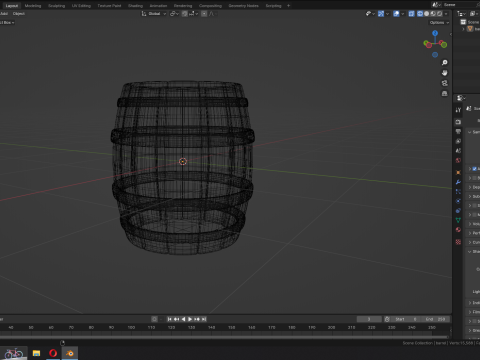Click the pan view hand icon
The width and height of the screenshot is (480, 360).
click(444, 73)
